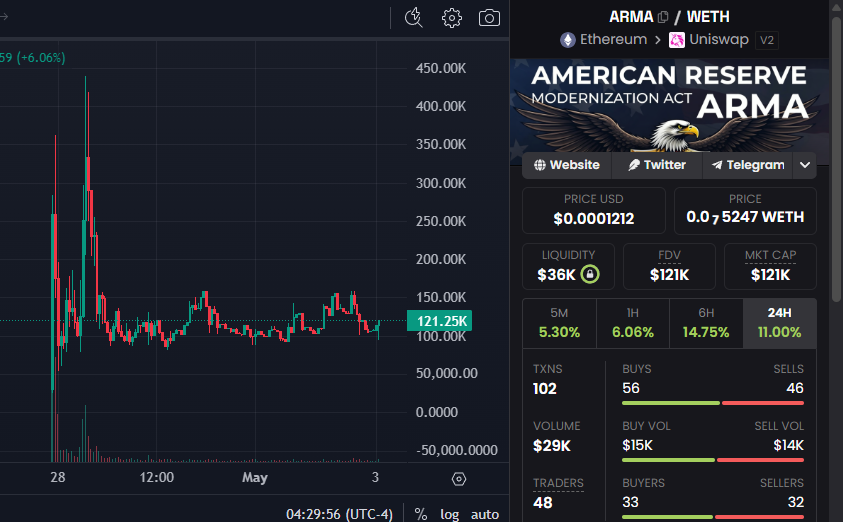Click the PRICE USD $0.0001212 box
This screenshot has width=843, height=522.
pos(594,210)
